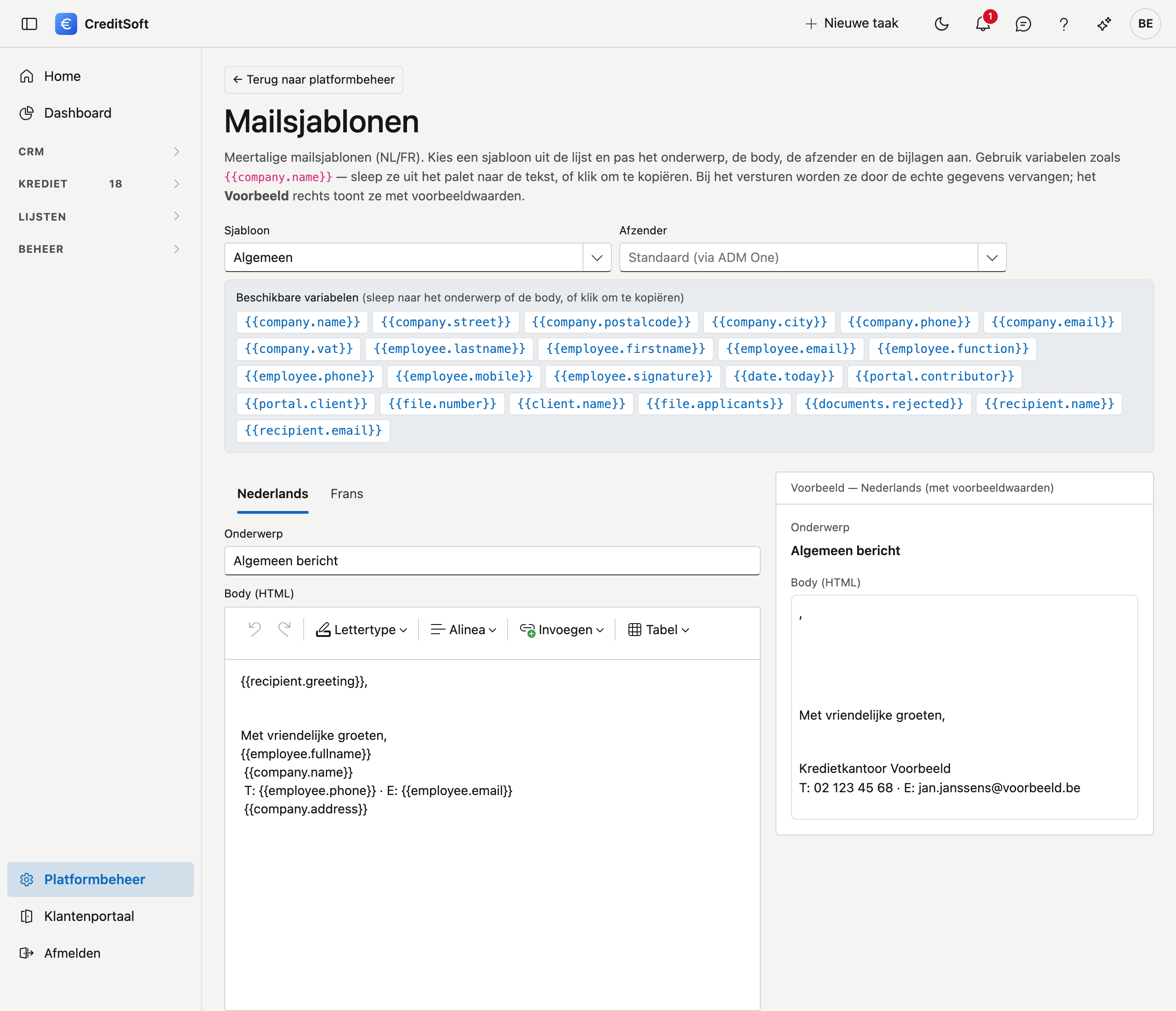Copy the {{employee.function}} variable chip
Screen dimensions: 1176x1011
pos(953,348)
